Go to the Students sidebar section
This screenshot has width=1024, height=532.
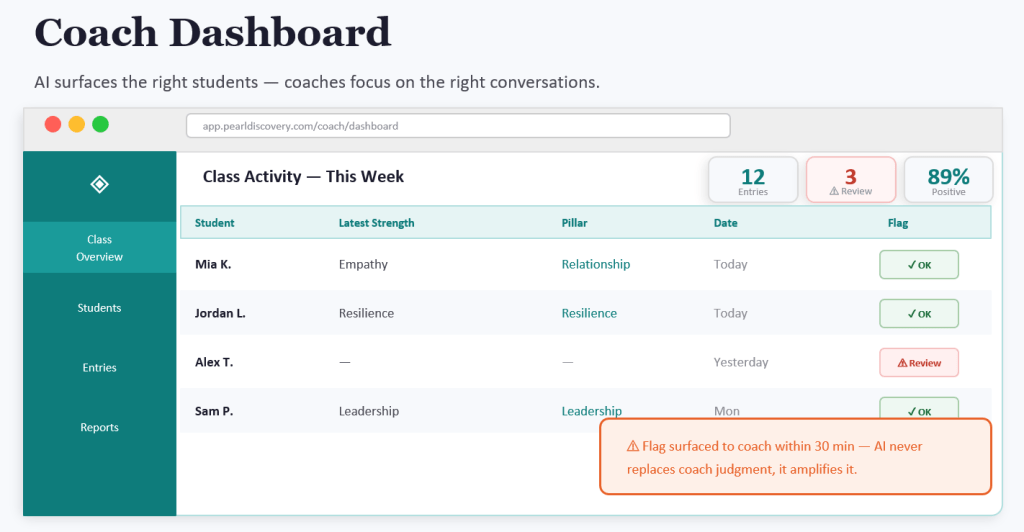[99, 308]
